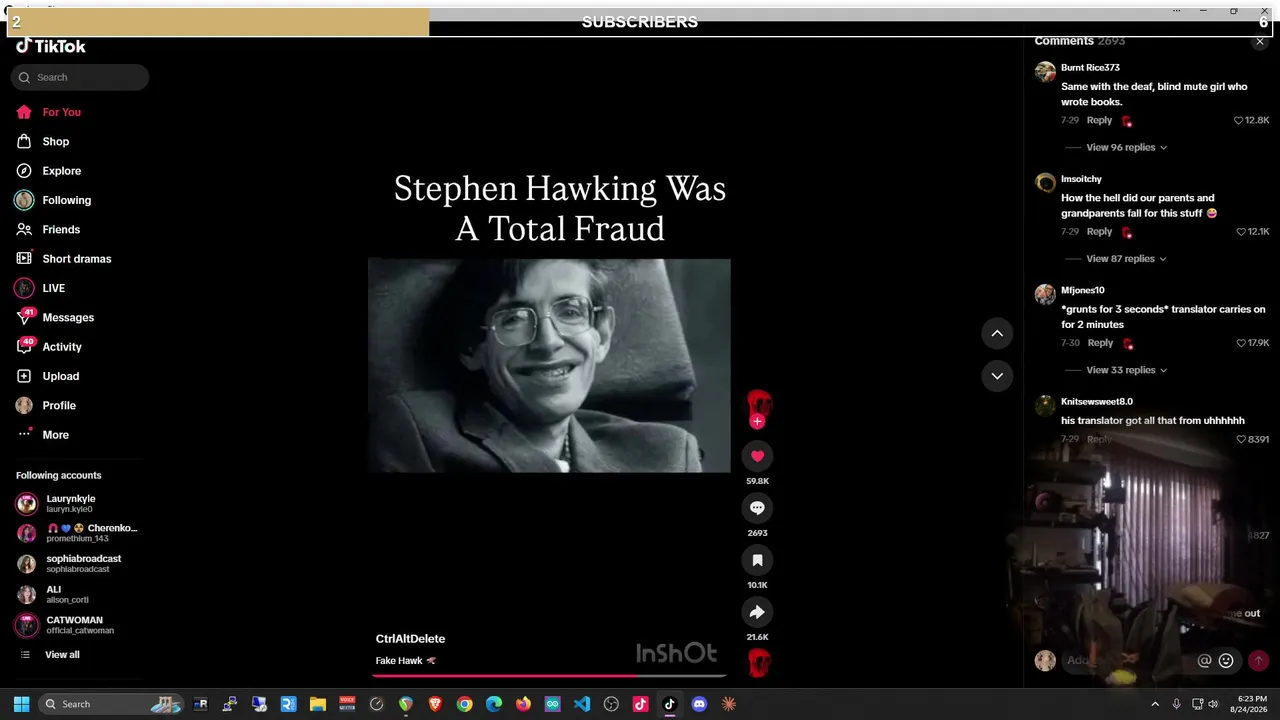The width and height of the screenshot is (1280, 720).
Task: Open the CtrlAltDelete creator profile
Action: coord(410,639)
